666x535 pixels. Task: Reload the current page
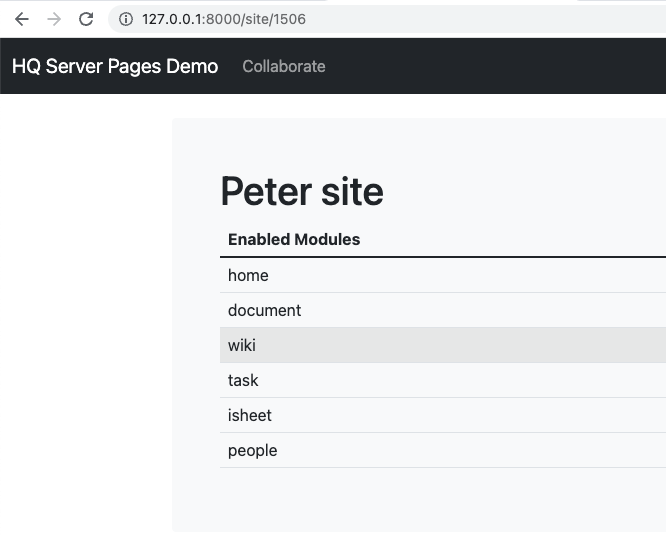tap(86, 19)
